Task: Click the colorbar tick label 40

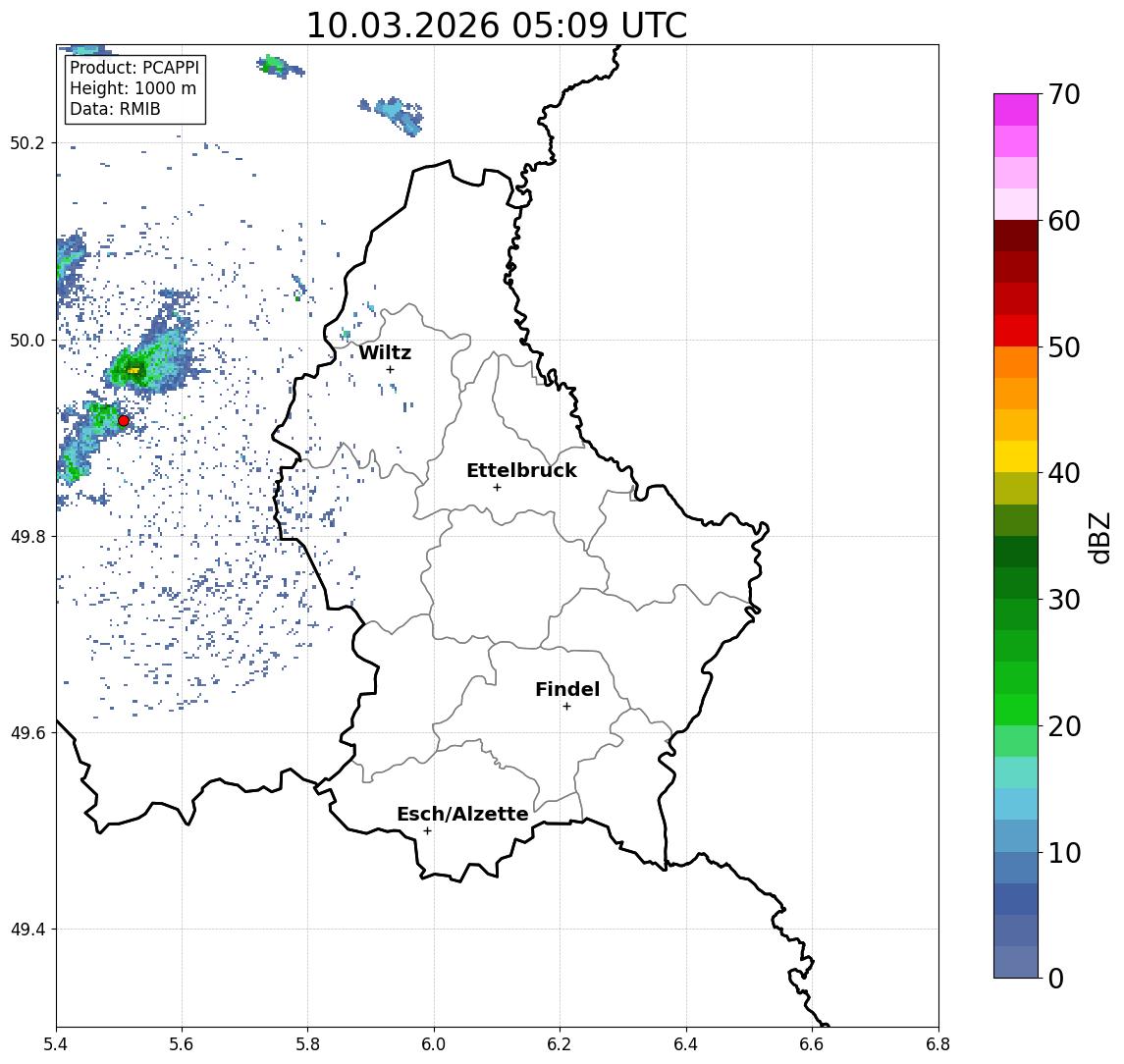Action: pos(1064,473)
